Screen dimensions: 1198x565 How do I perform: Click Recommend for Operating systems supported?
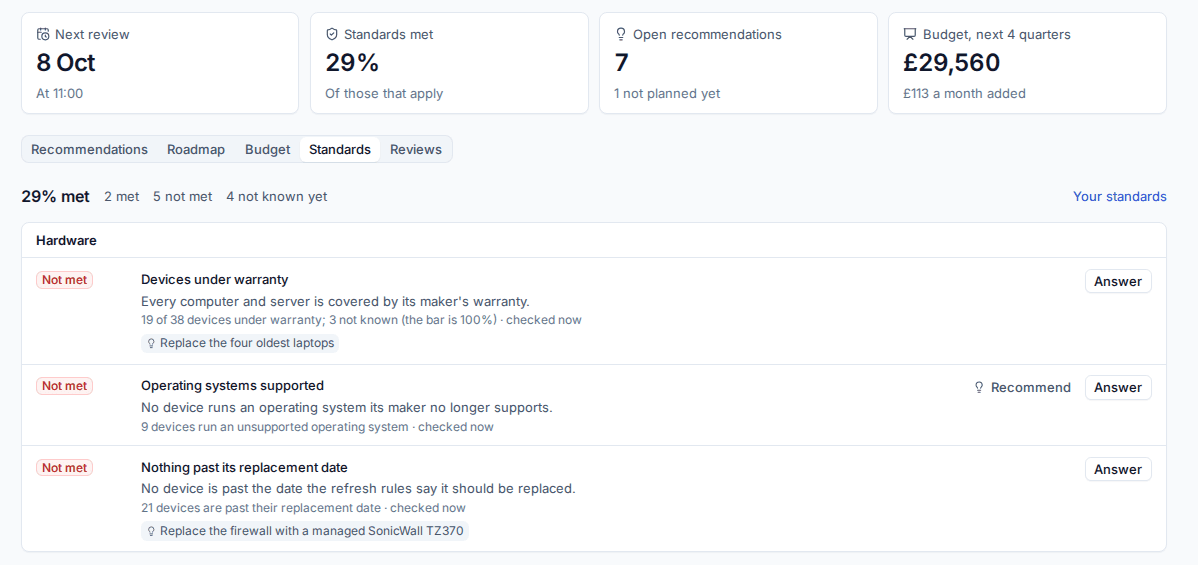tap(1022, 388)
